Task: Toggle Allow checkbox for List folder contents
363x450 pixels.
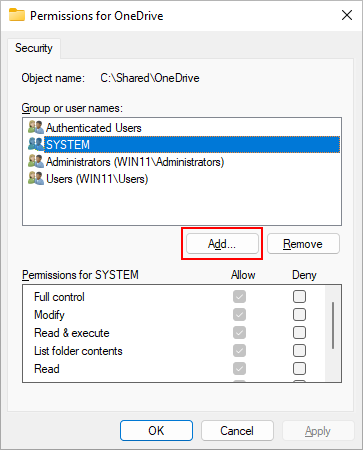Action: [x=239, y=350]
